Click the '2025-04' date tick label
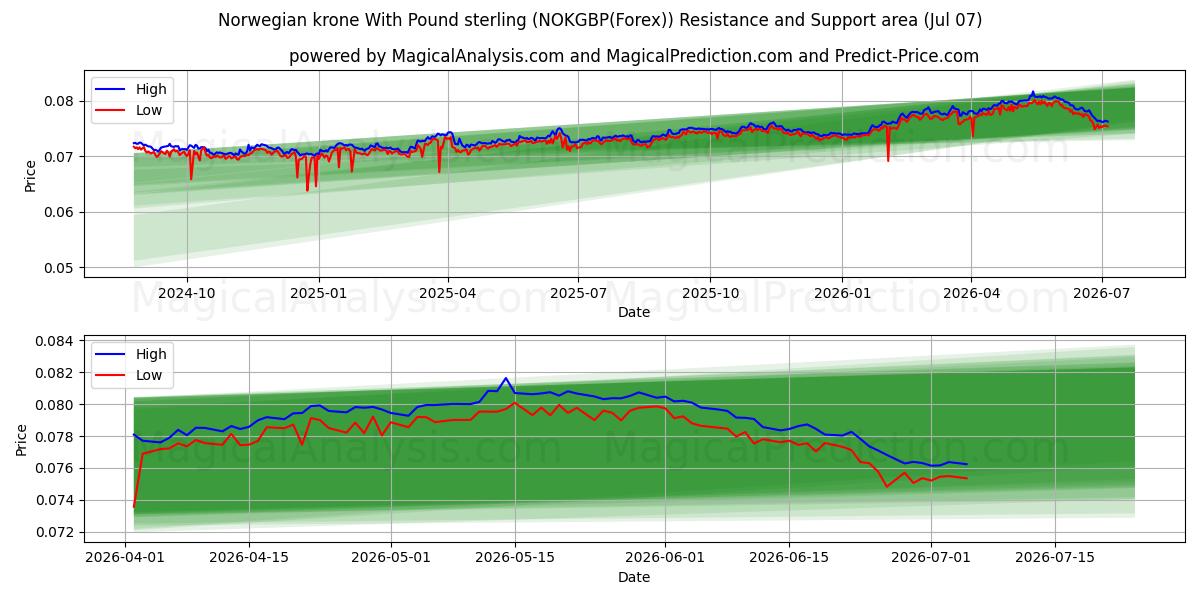The width and height of the screenshot is (1200, 600). coord(448,293)
